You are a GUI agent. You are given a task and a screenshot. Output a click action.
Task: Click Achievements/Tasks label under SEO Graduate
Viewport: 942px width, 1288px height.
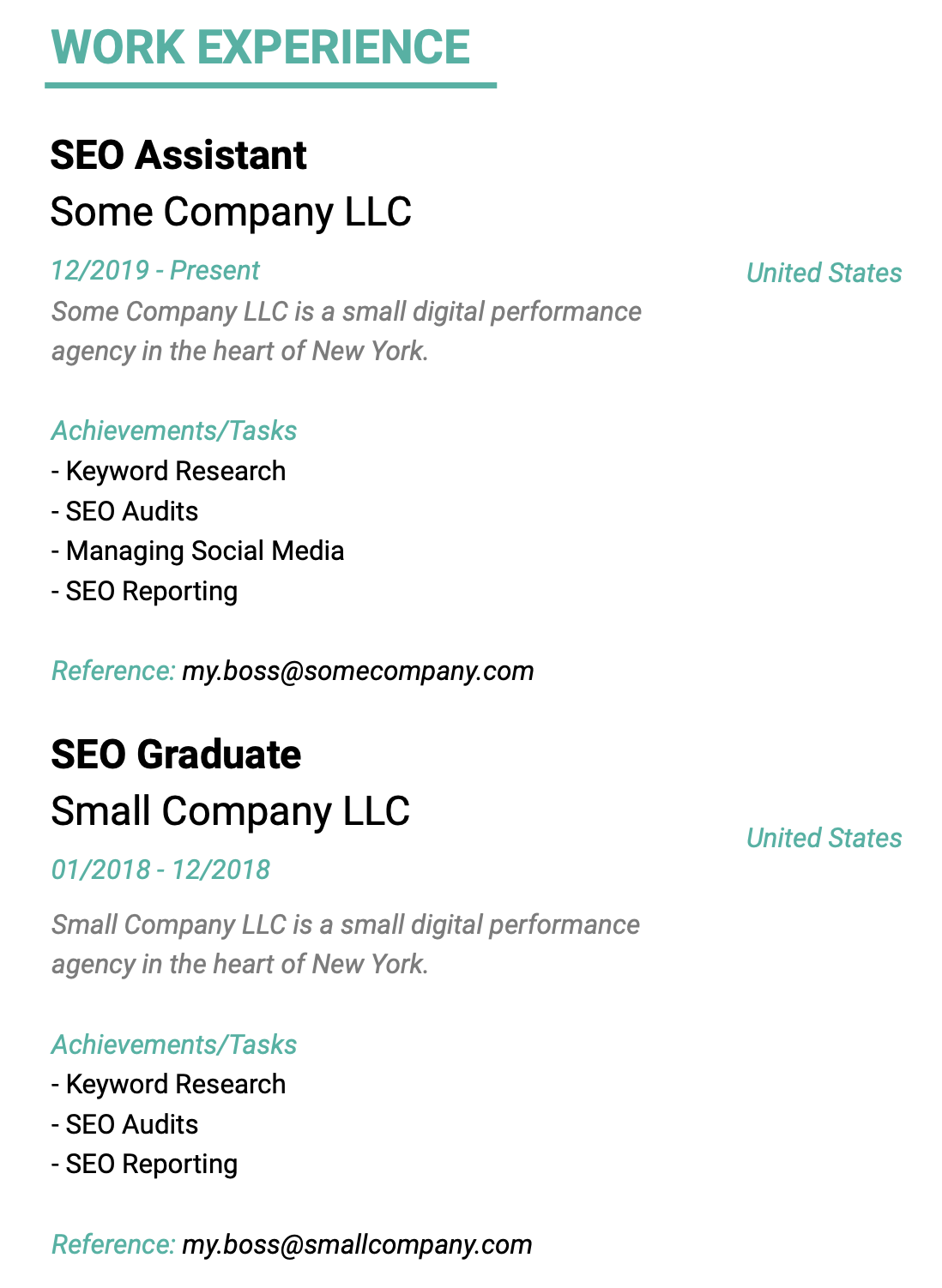pyautogui.click(x=174, y=1044)
